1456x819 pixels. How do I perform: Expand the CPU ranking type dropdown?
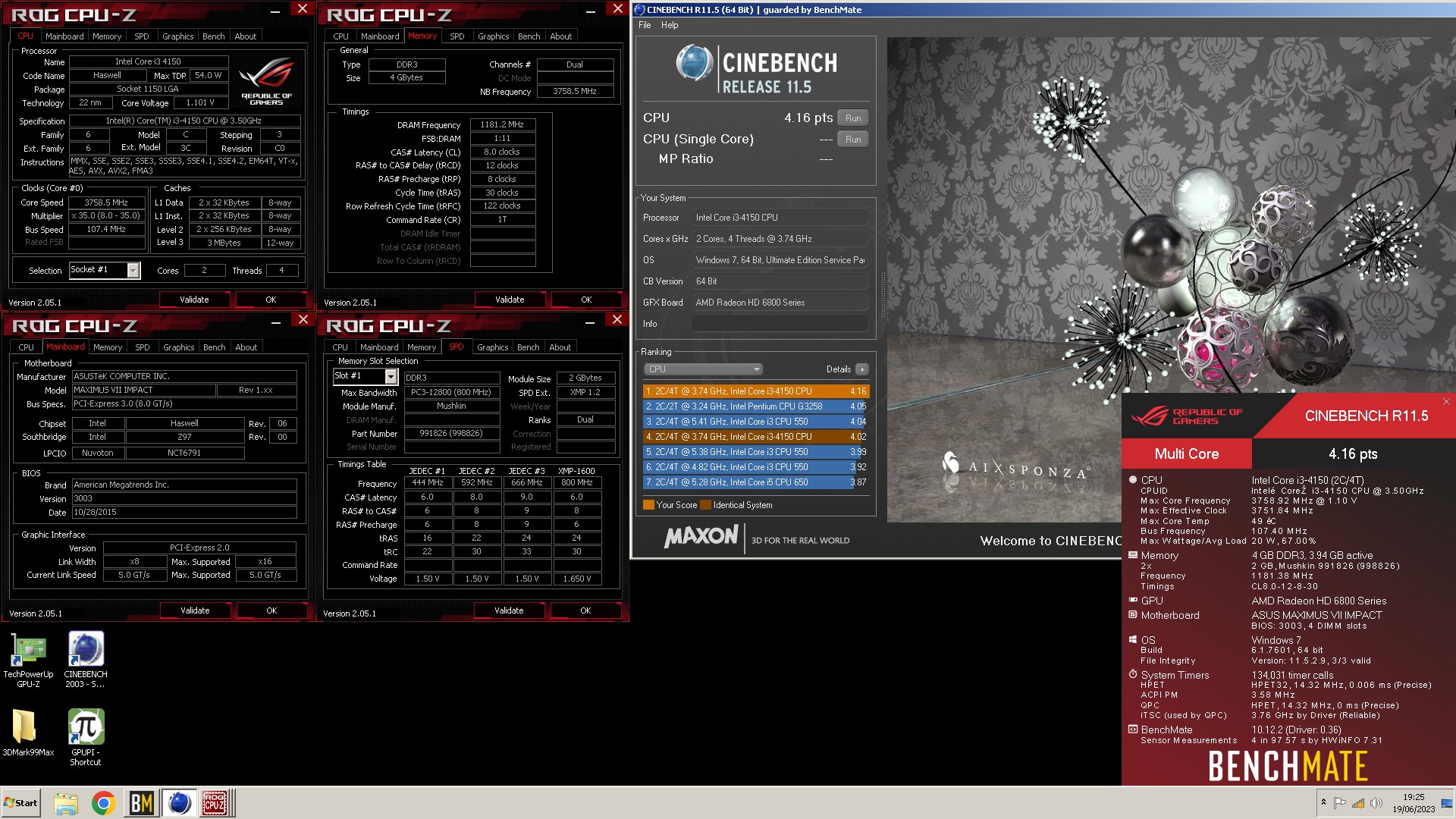[703, 369]
